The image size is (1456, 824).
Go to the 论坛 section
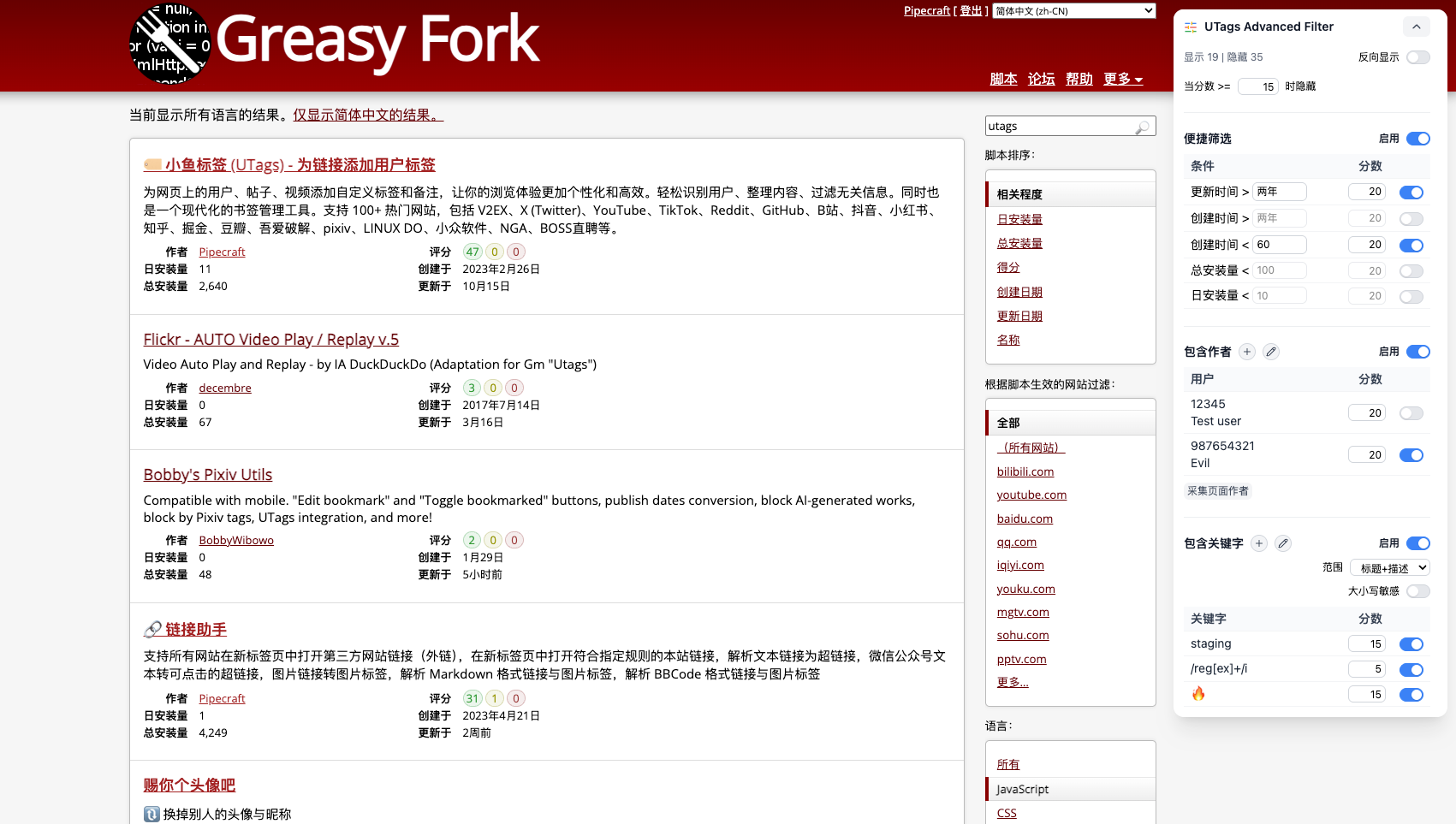click(x=1041, y=79)
